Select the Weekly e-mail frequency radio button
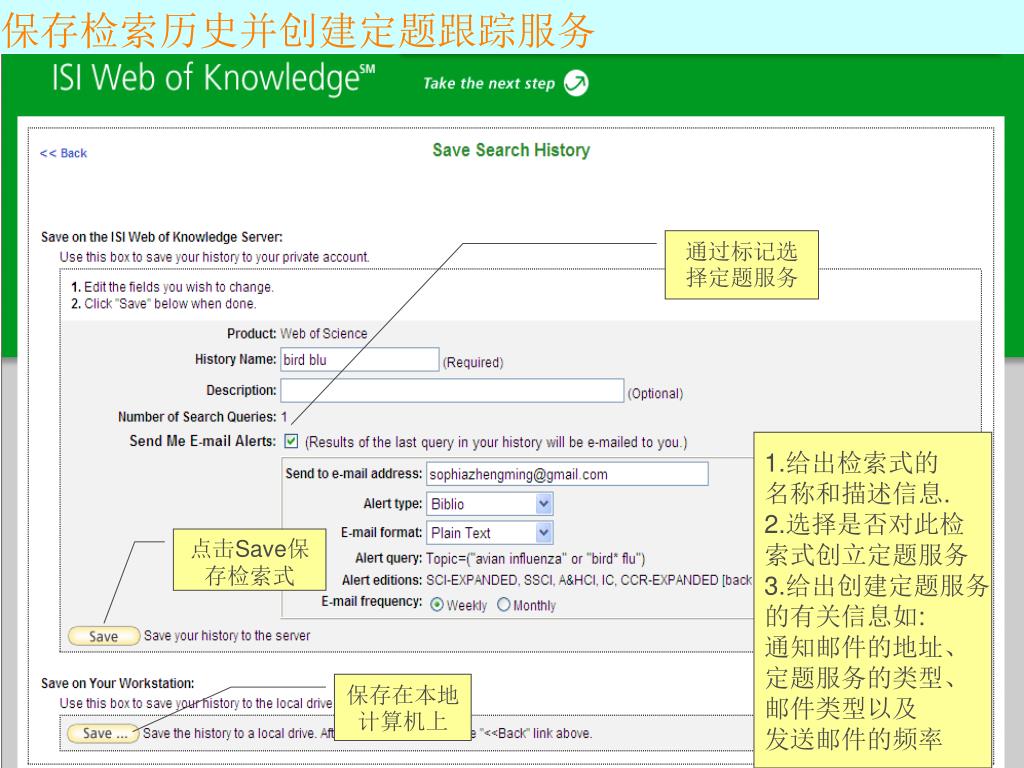The height and width of the screenshot is (768, 1024). point(436,605)
